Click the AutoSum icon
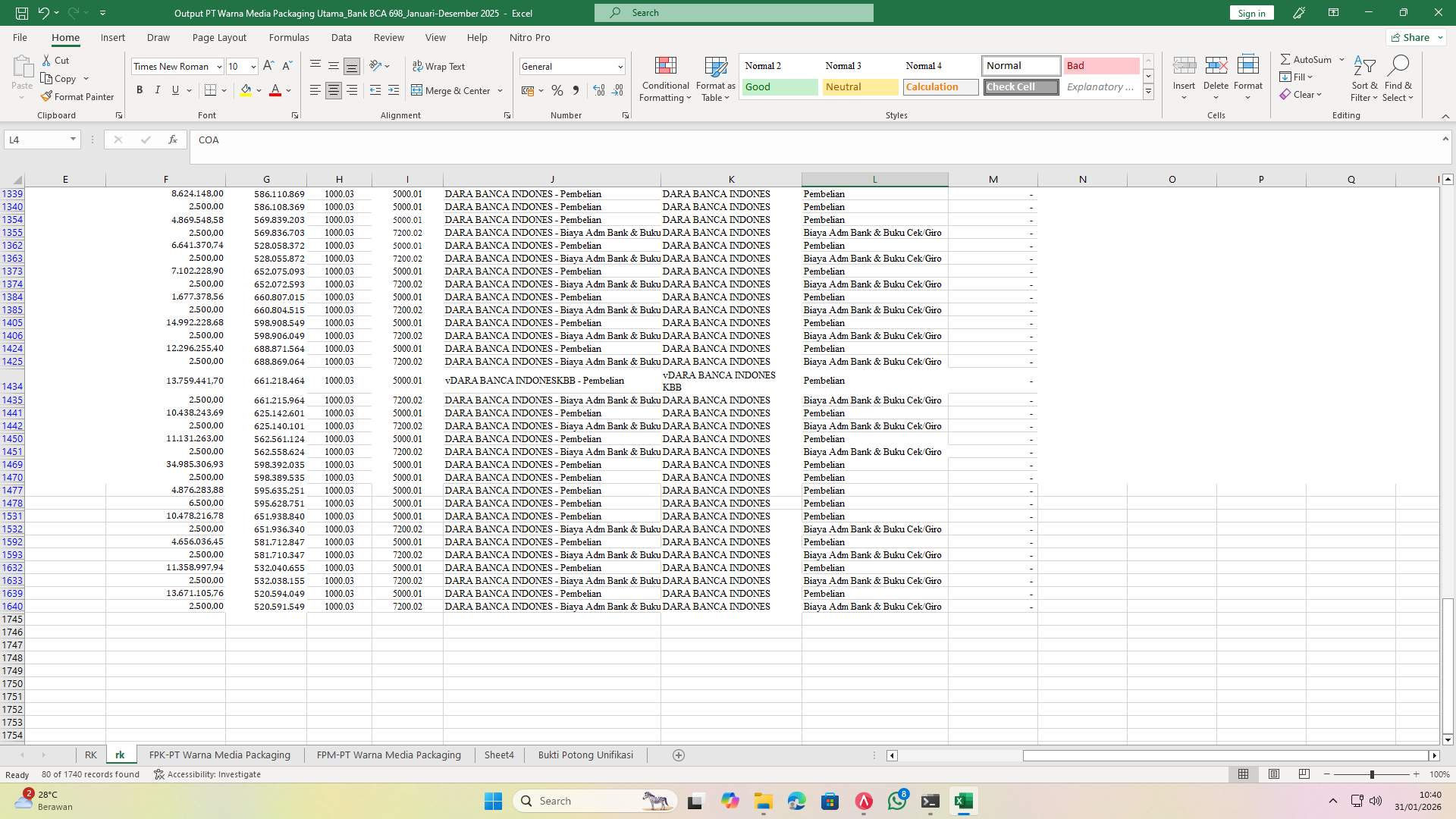The image size is (1456, 819). (x=1287, y=58)
